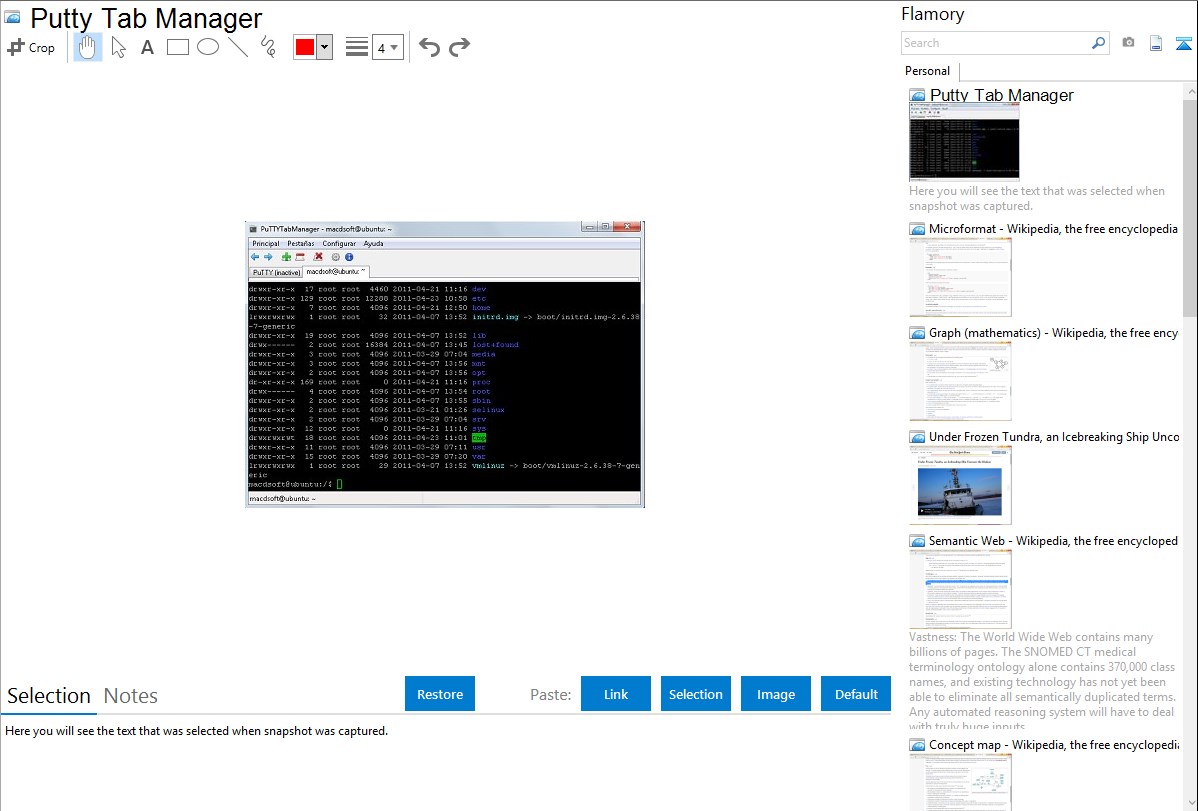Click the Configurar menu in PuTTY screenshot

click(338, 244)
